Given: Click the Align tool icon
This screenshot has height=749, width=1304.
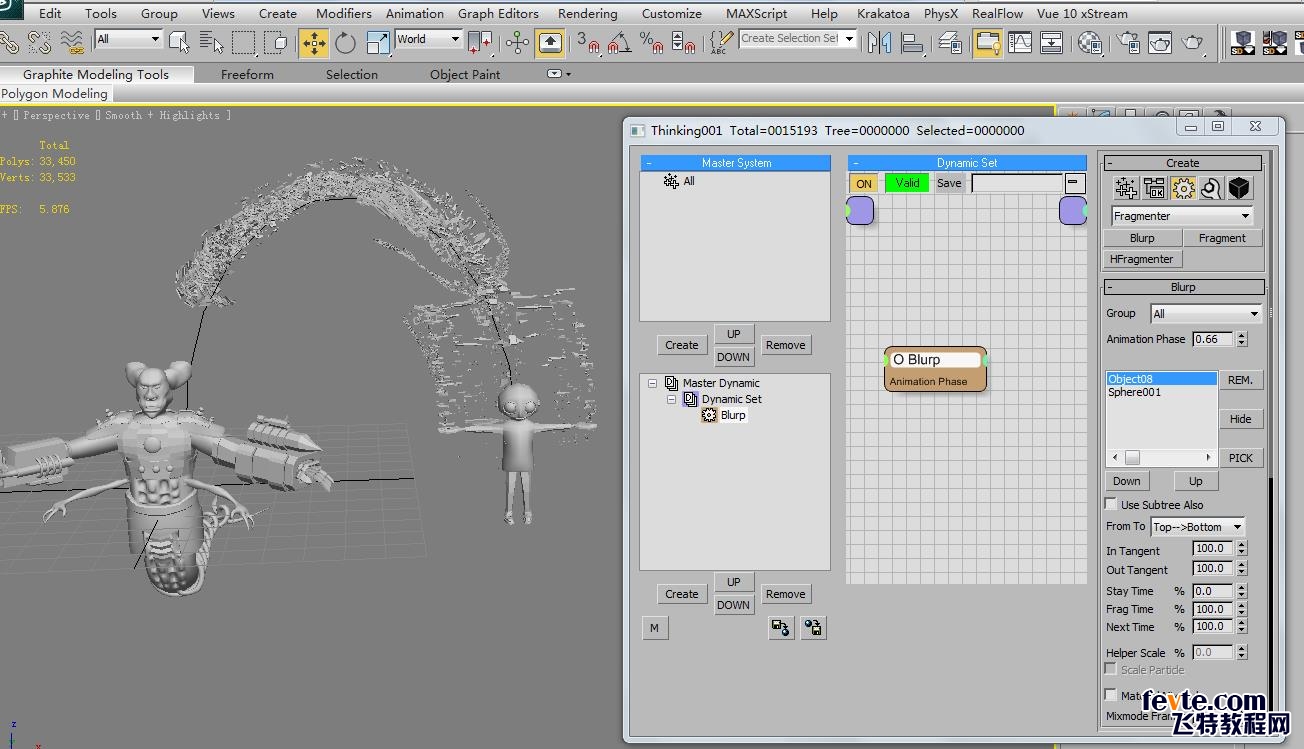Looking at the screenshot, I should 912,42.
